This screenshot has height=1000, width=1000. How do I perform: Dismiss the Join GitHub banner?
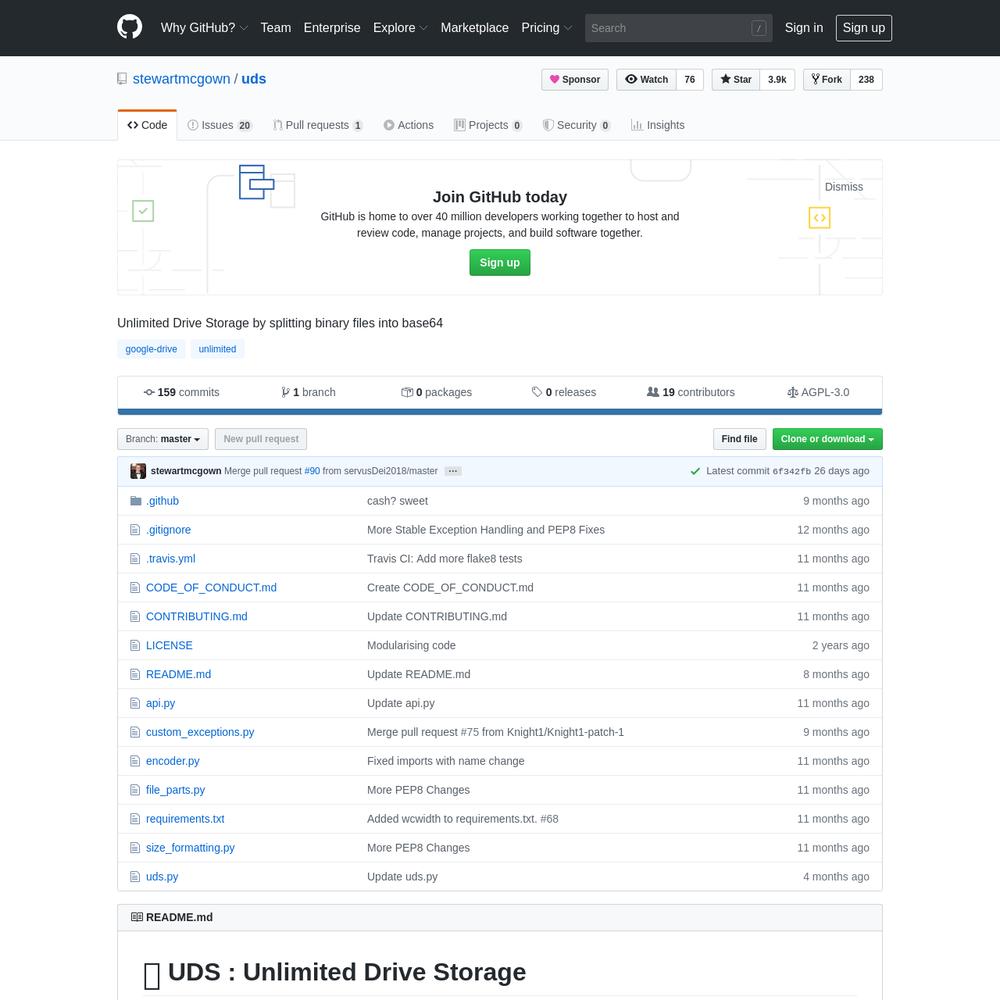point(844,187)
